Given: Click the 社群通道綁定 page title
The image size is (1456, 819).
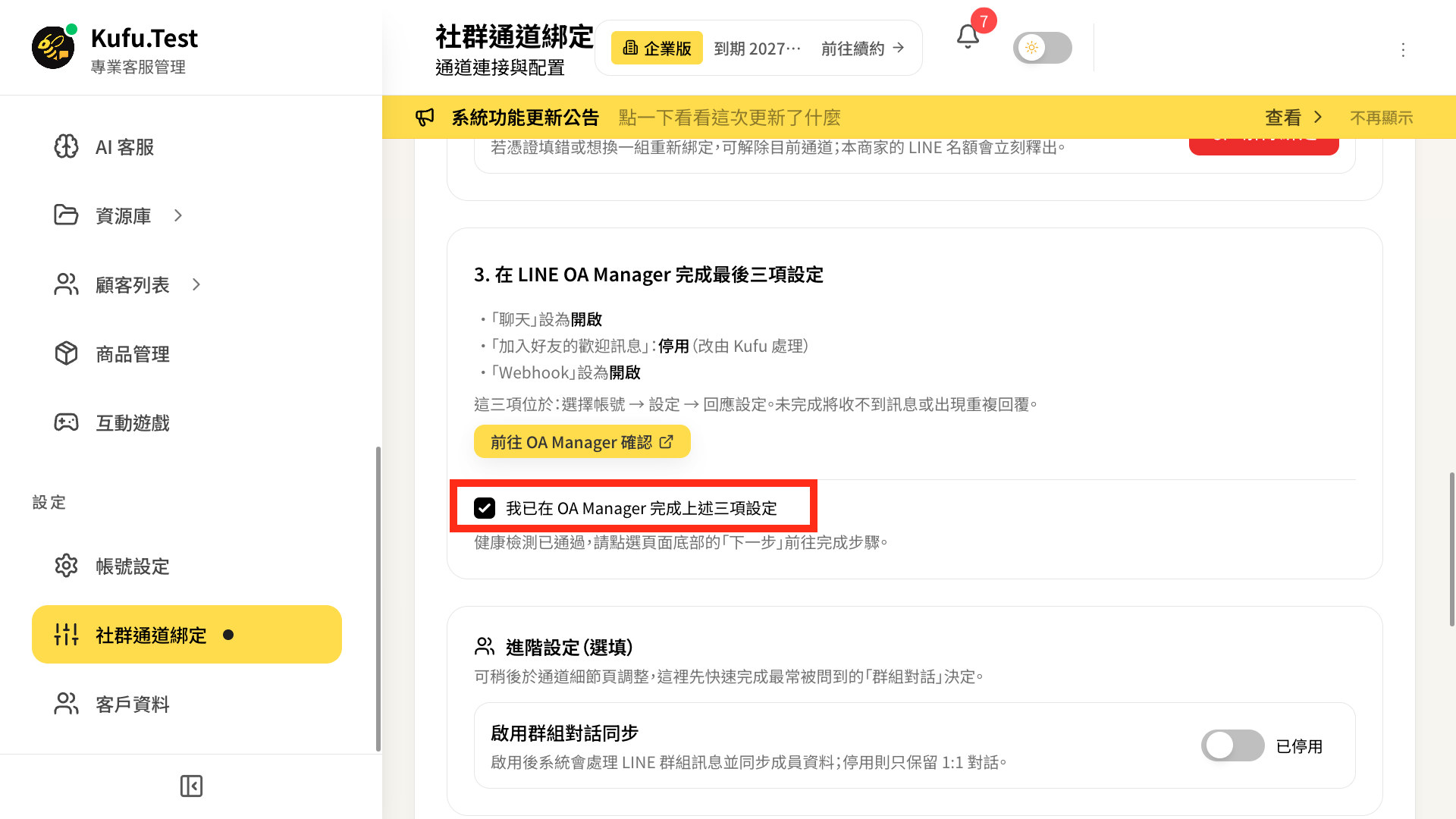Looking at the screenshot, I should (514, 36).
